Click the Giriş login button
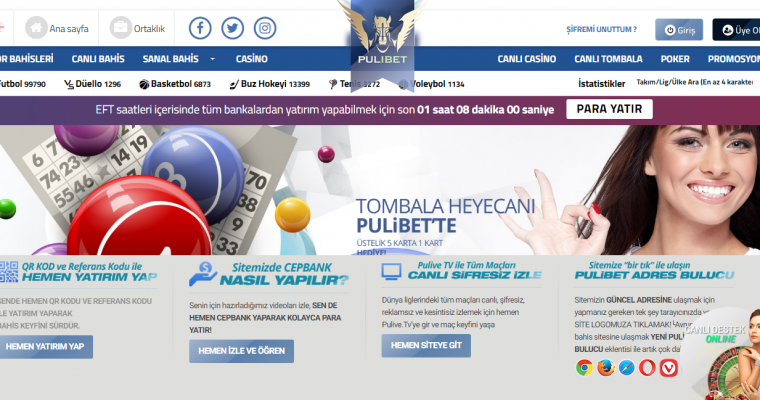Image resolution: width=760 pixels, height=400 pixels. coord(679,30)
